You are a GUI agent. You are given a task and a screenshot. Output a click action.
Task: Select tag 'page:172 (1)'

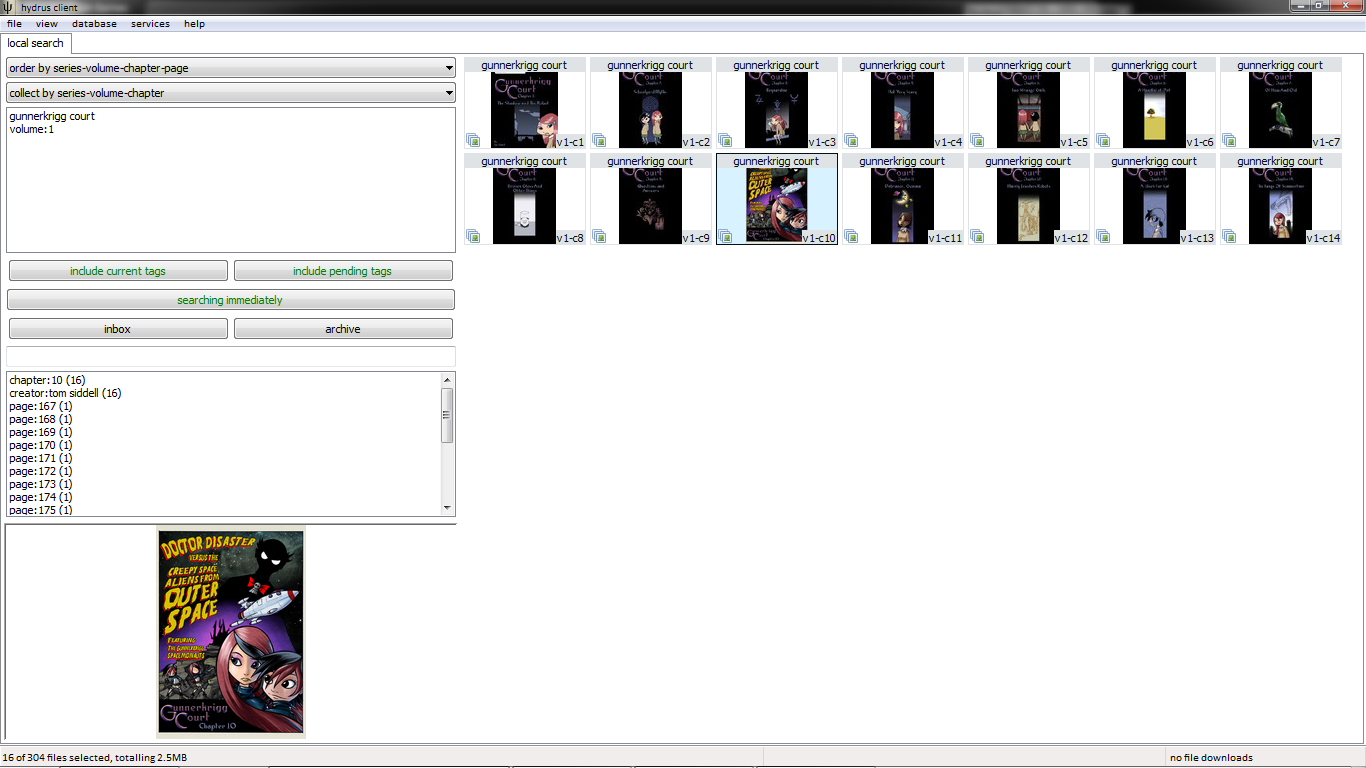point(41,471)
